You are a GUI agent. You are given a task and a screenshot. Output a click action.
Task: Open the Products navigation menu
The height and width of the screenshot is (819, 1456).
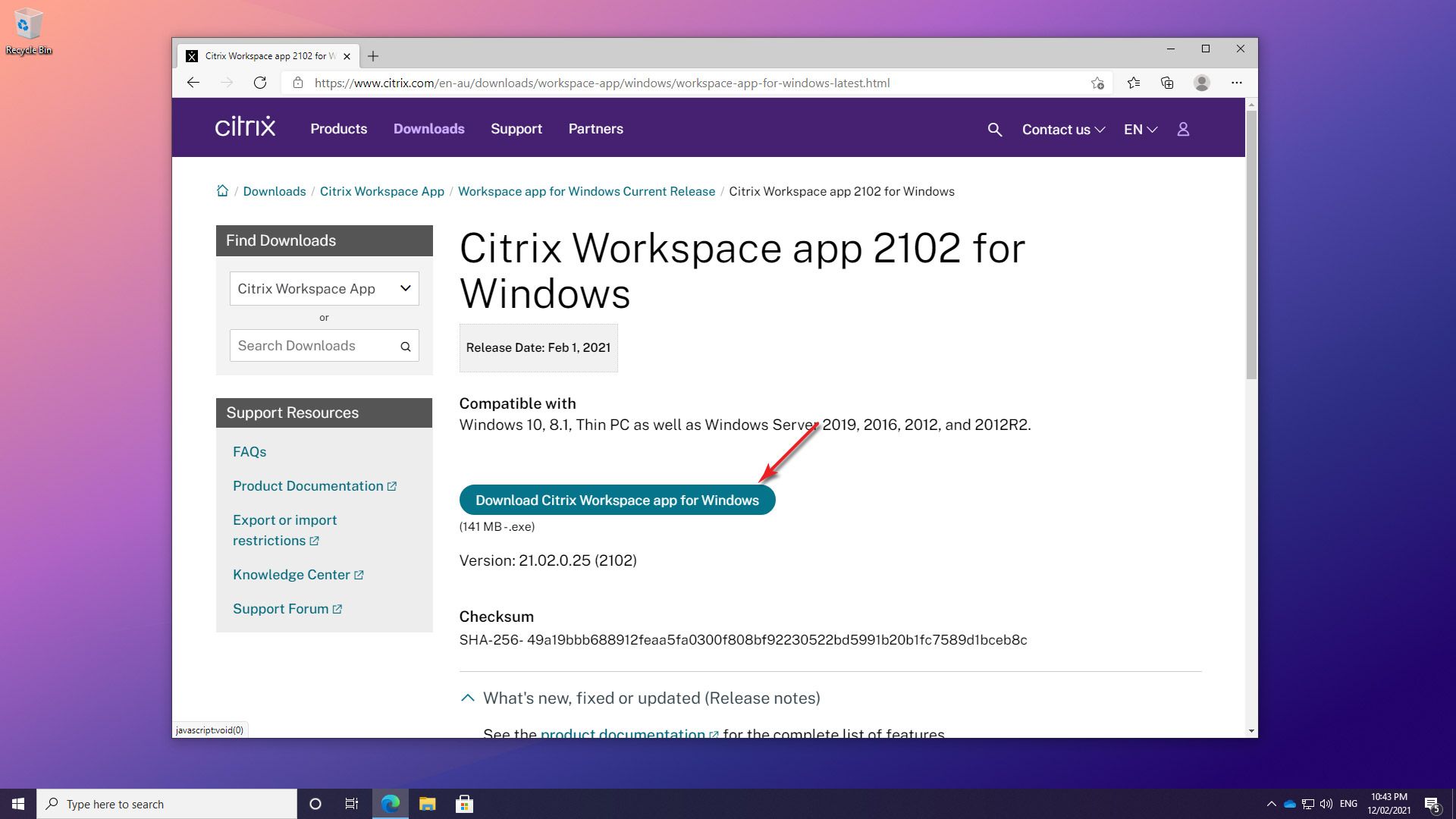tap(338, 129)
